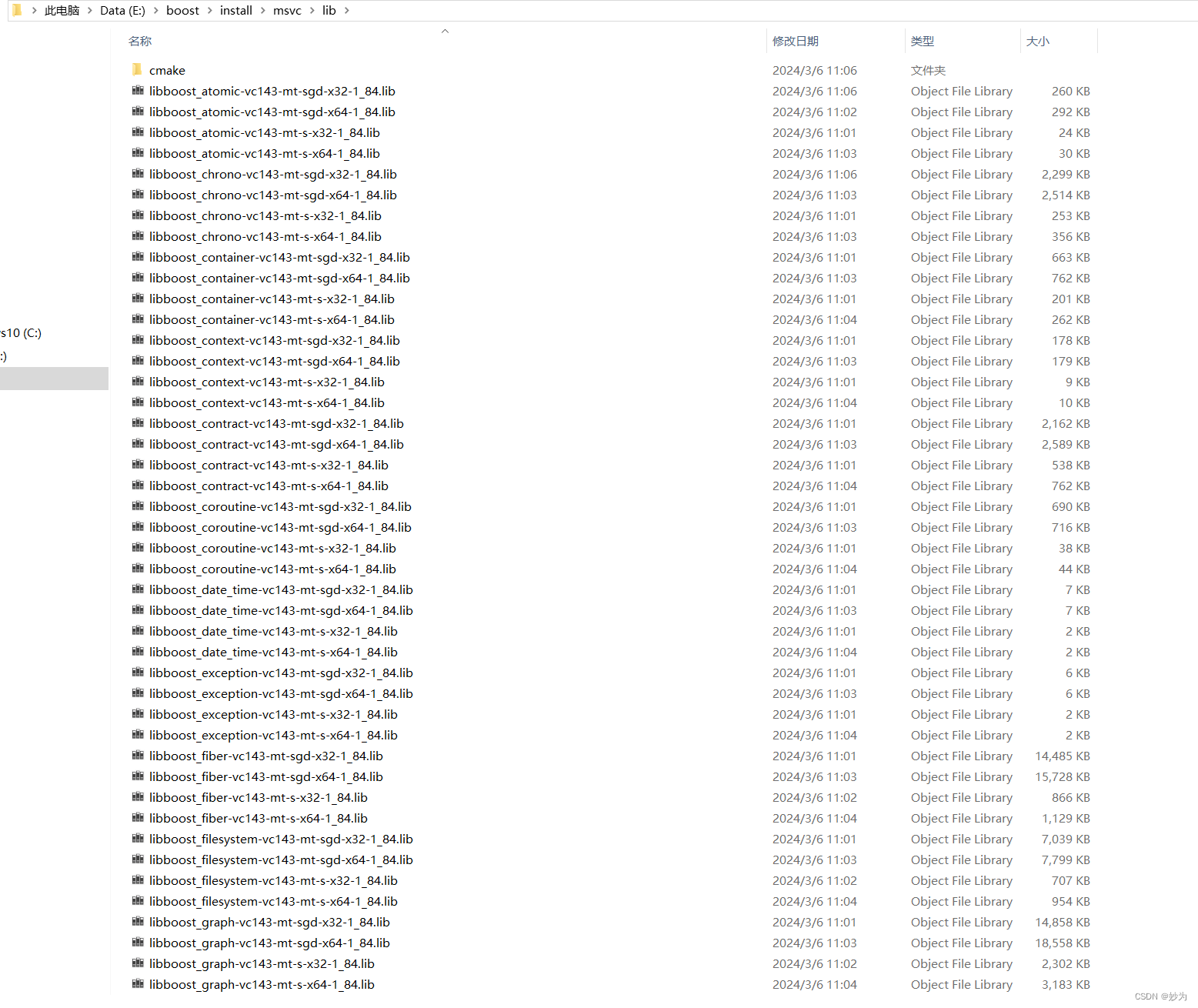The image size is (1198, 1008).
Task: Click icon of libboost_date_time-vc143-mt-sgd-x32-1_84.lib
Action: click(x=138, y=589)
